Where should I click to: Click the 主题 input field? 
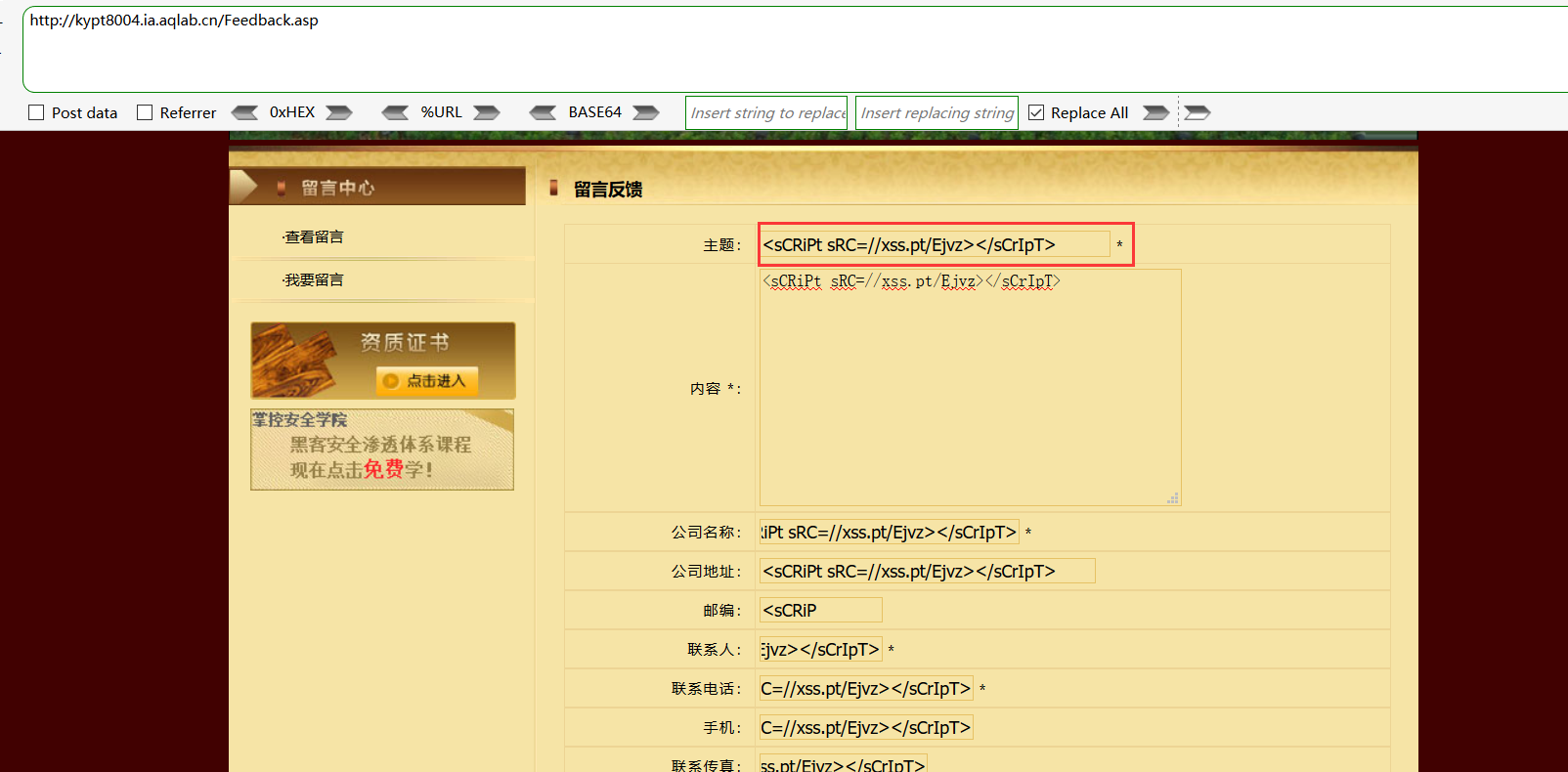point(935,244)
